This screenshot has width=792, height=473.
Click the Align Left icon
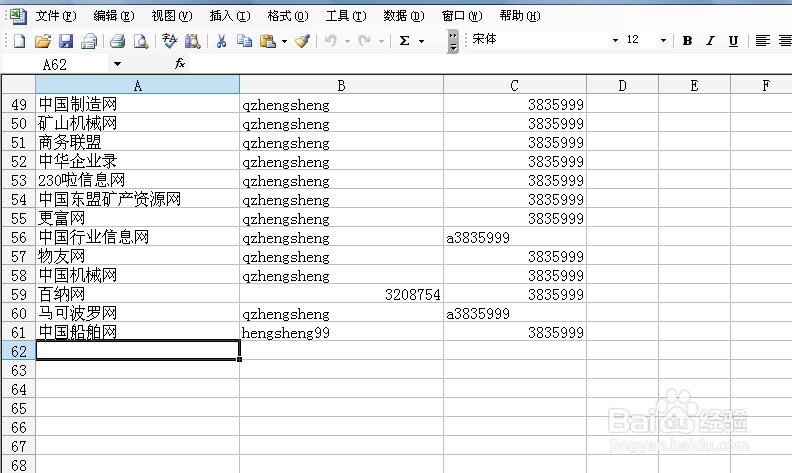pyautogui.click(x=762, y=40)
